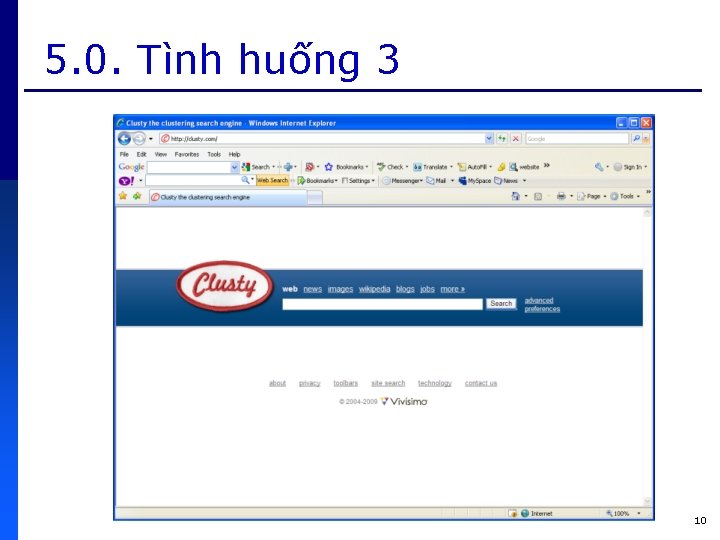Click the browser Back arrow button
This screenshot has width=720, height=540.
click(124, 138)
